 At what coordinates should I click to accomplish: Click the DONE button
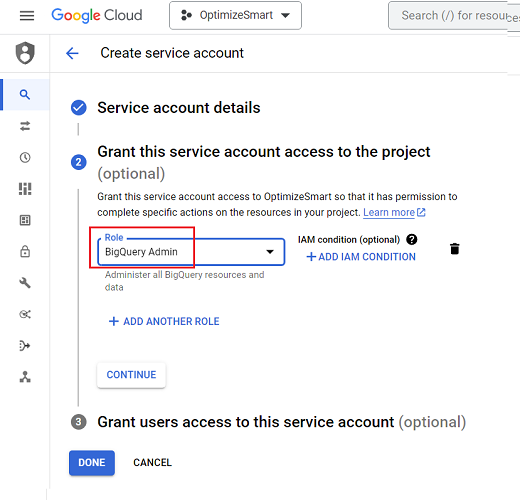pos(92,463)
